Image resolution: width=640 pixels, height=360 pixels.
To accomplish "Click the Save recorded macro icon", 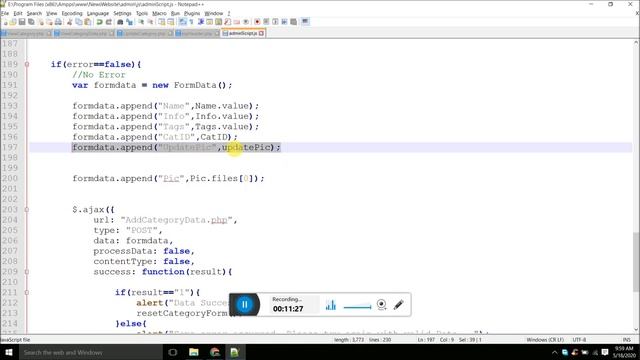I will click(293, 22).
